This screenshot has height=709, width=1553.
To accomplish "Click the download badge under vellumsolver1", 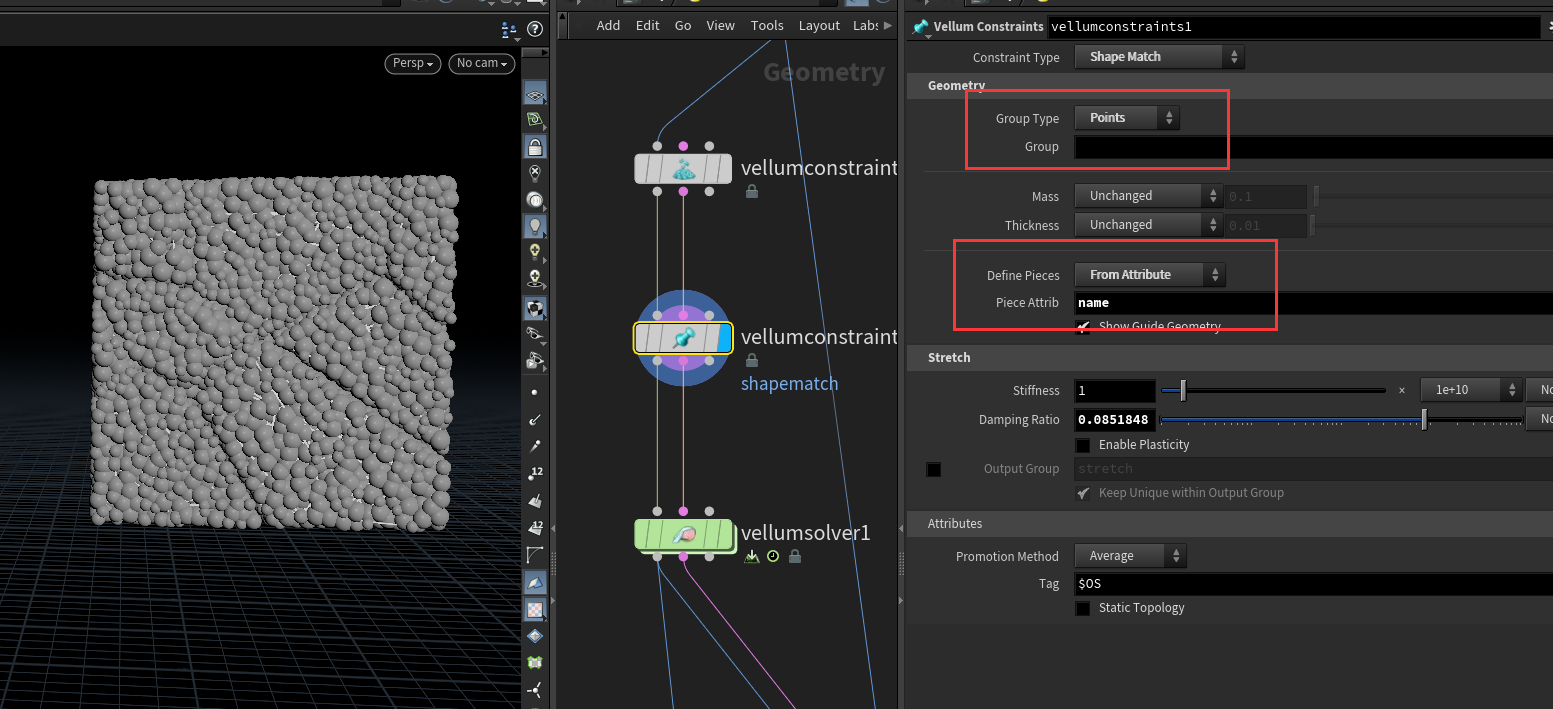I will click(x=751, y=557).
